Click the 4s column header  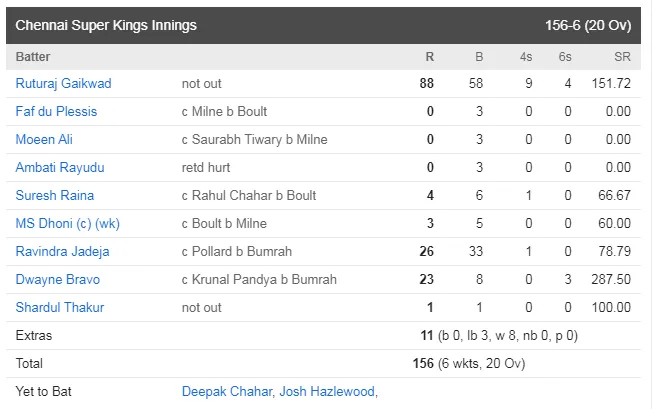(x=526, y=57)
